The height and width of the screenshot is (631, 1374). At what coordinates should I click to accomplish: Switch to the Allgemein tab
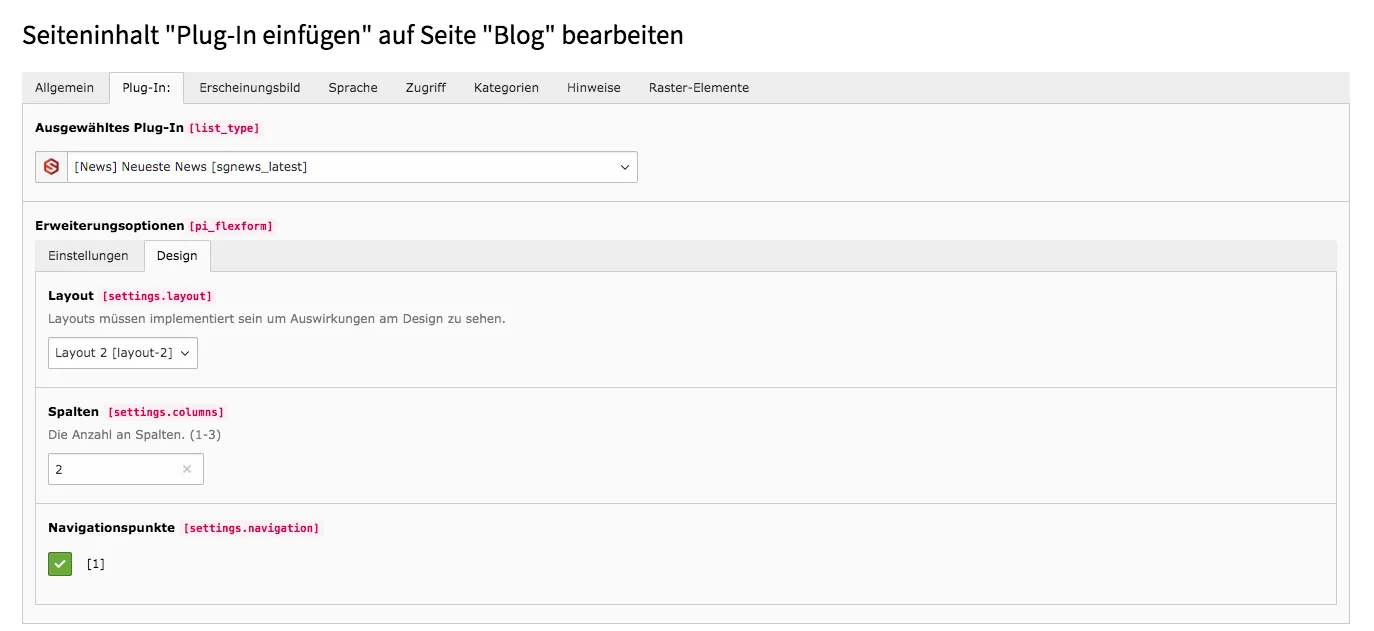64,88
